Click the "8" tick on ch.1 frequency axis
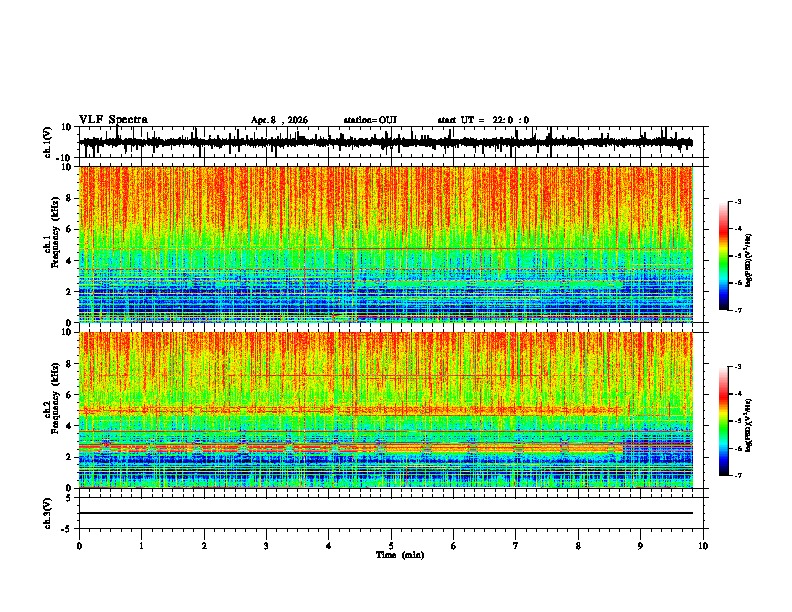 [69, 198]
